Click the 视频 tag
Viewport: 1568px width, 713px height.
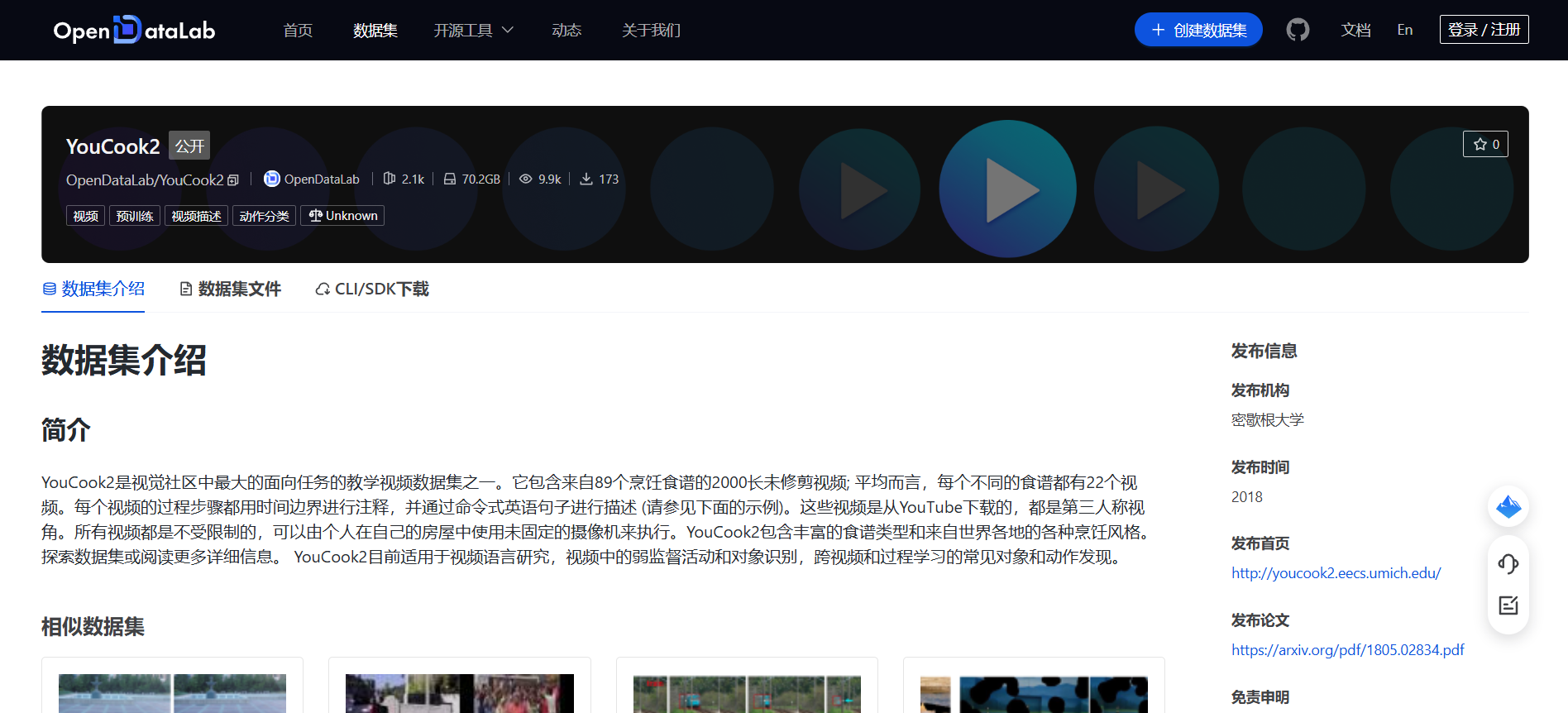coord(86,216)
